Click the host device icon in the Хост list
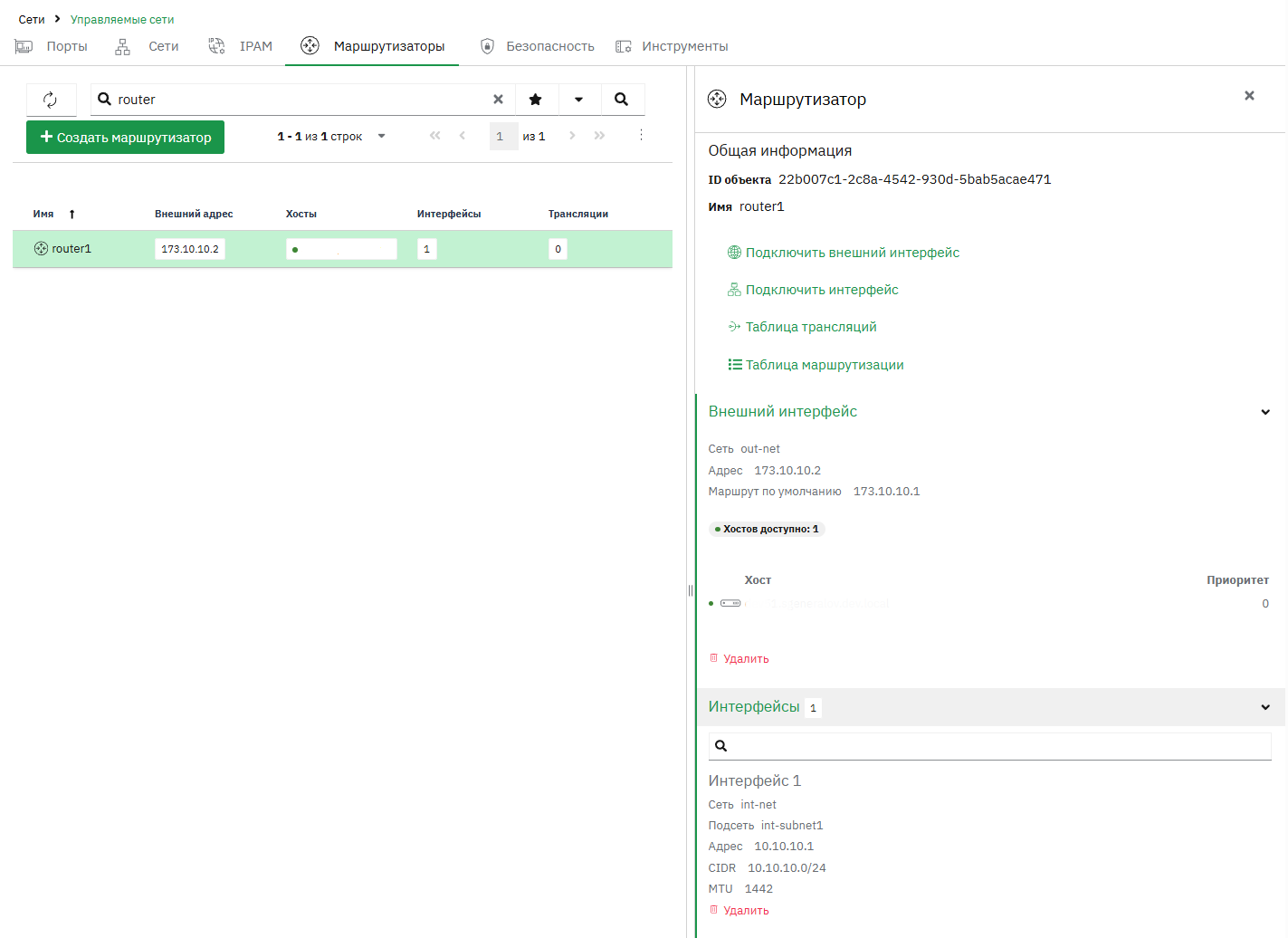Screen dimensions: 1288x938 point(730,603)
